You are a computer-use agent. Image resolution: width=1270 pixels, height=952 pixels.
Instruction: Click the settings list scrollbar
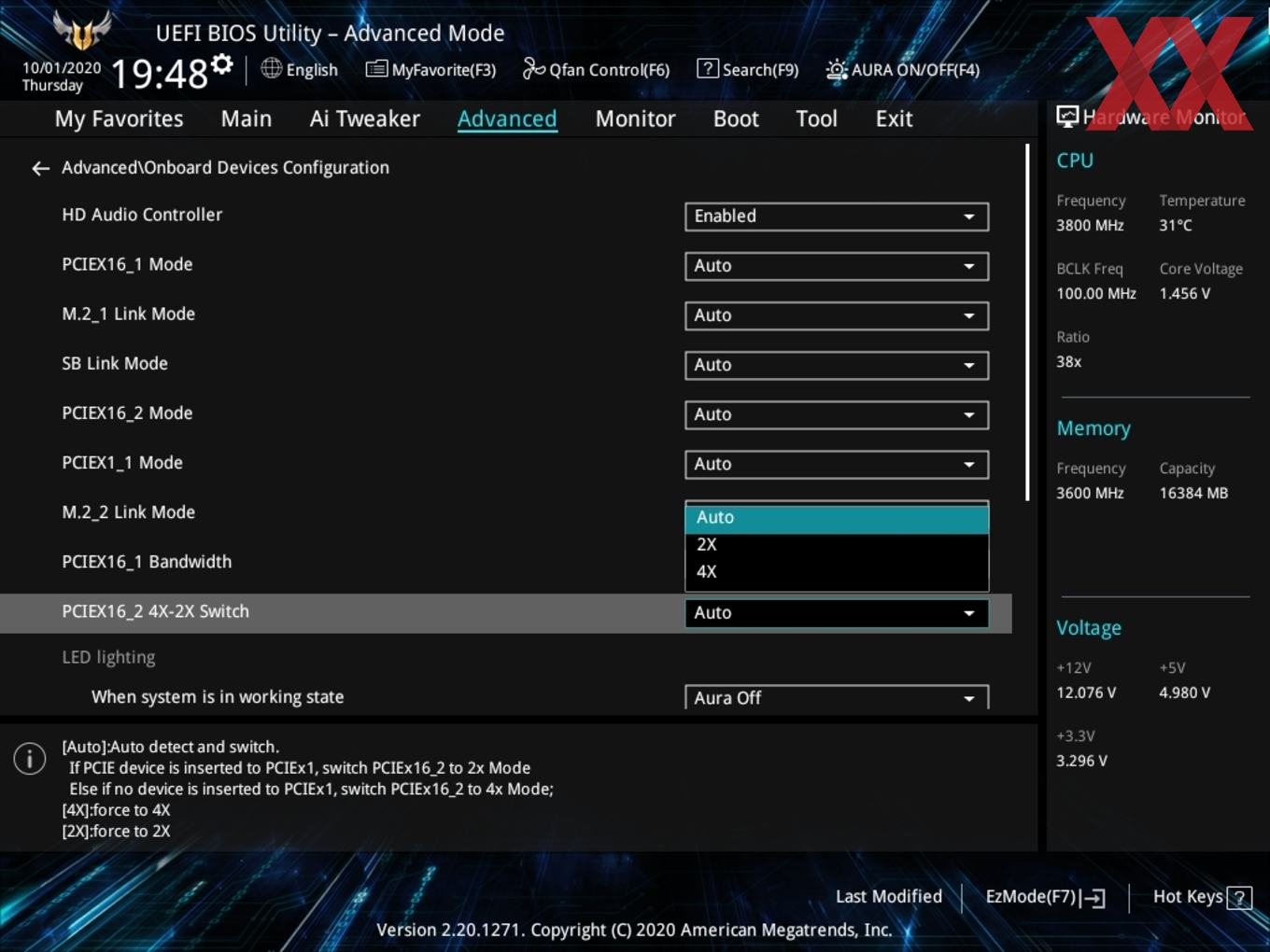pyautogui.click(x=1027, y=322)
